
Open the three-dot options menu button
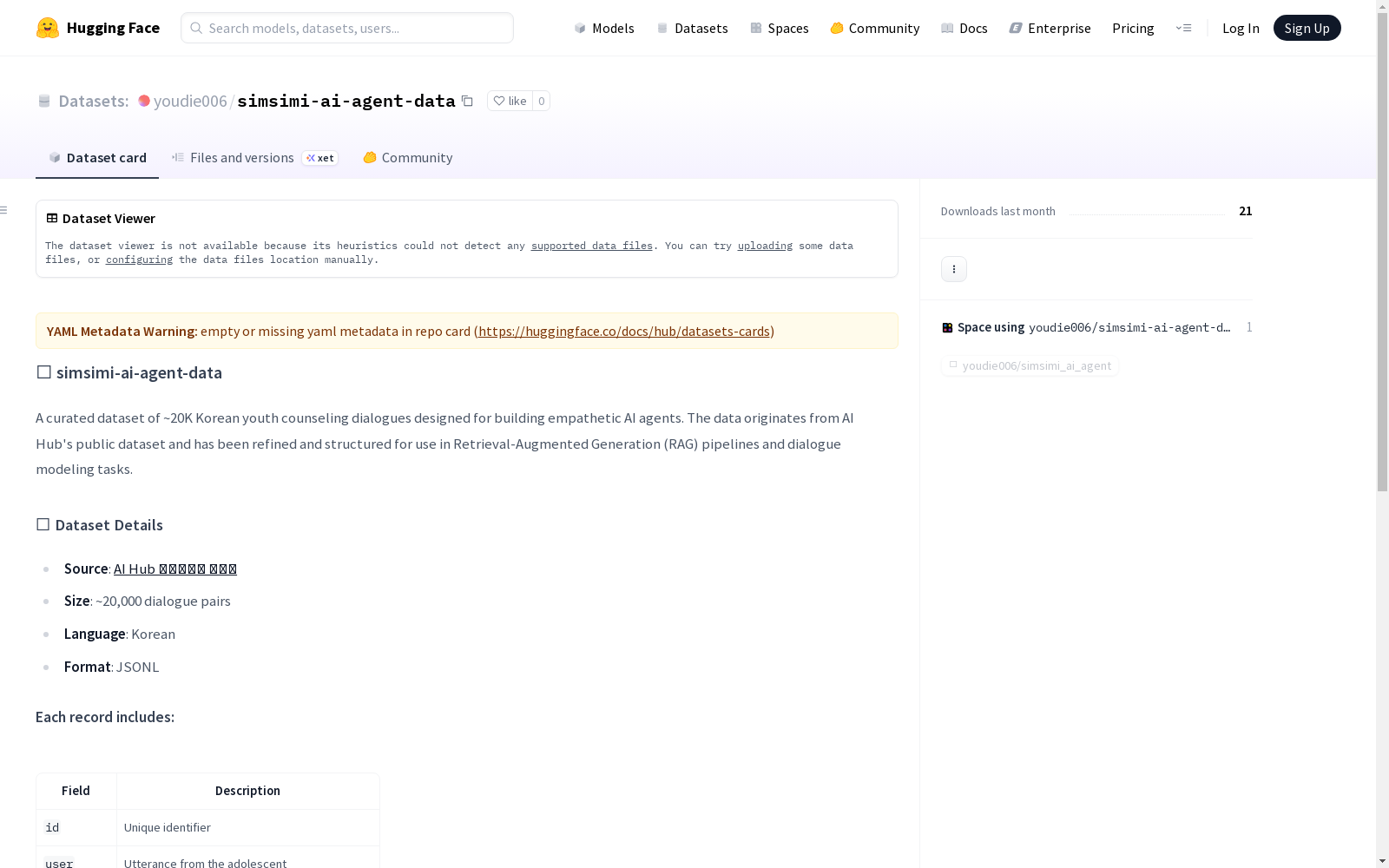954,269
